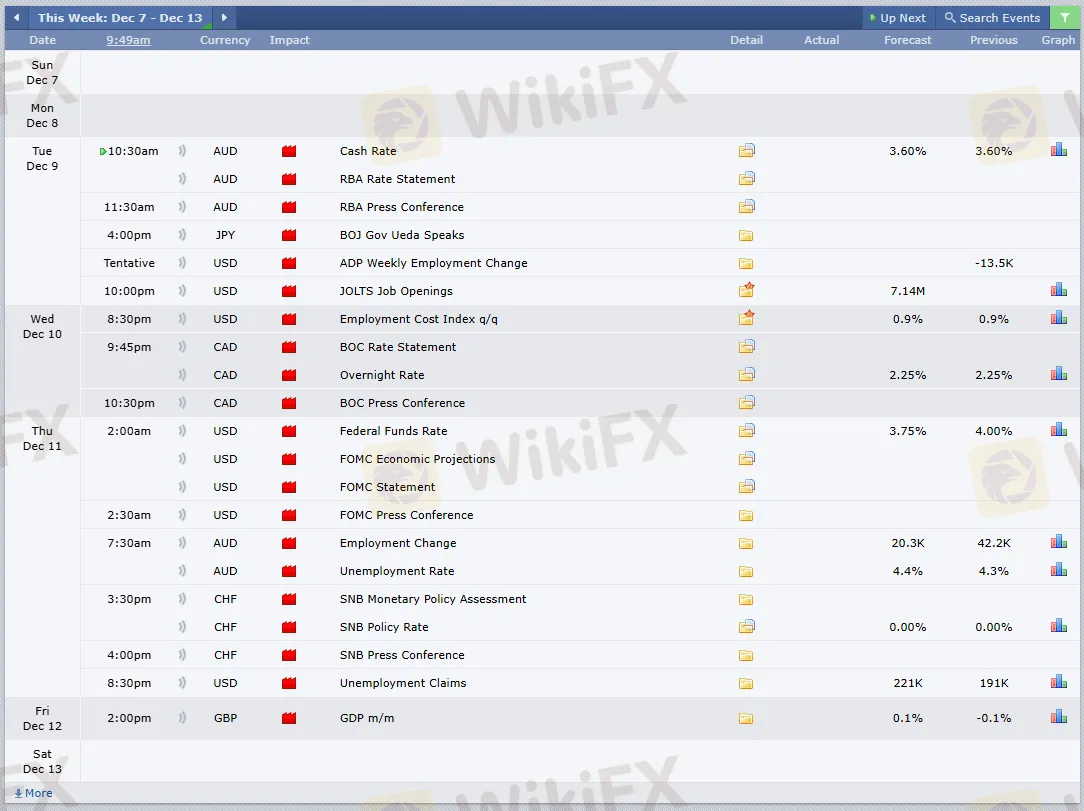Open the calendar filter funnel icon
Viewport: 1084px width, 811px height.
pos(1064,18)
